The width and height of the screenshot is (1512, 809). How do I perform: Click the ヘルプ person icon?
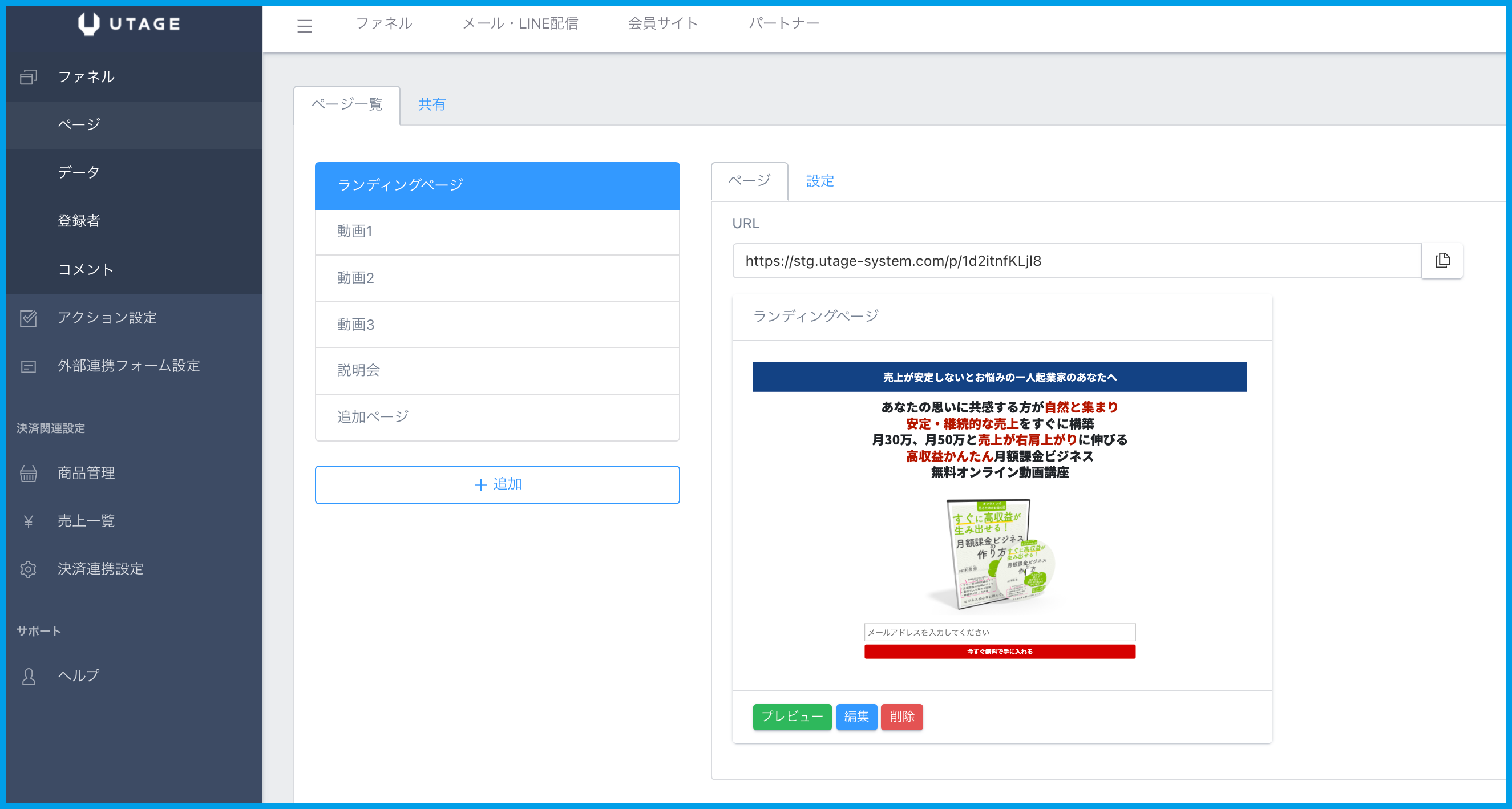28,676
